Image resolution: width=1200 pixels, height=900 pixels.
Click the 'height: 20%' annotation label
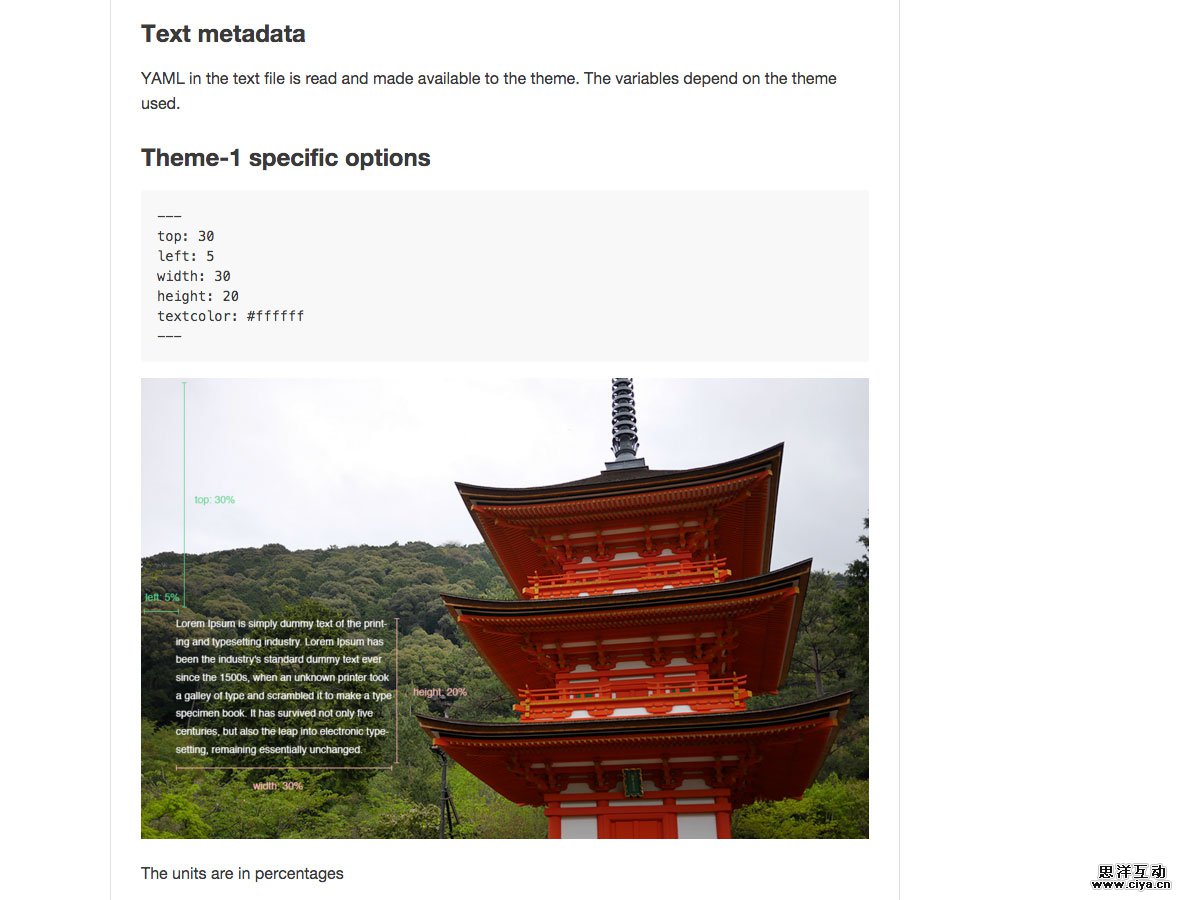(440, 692)
